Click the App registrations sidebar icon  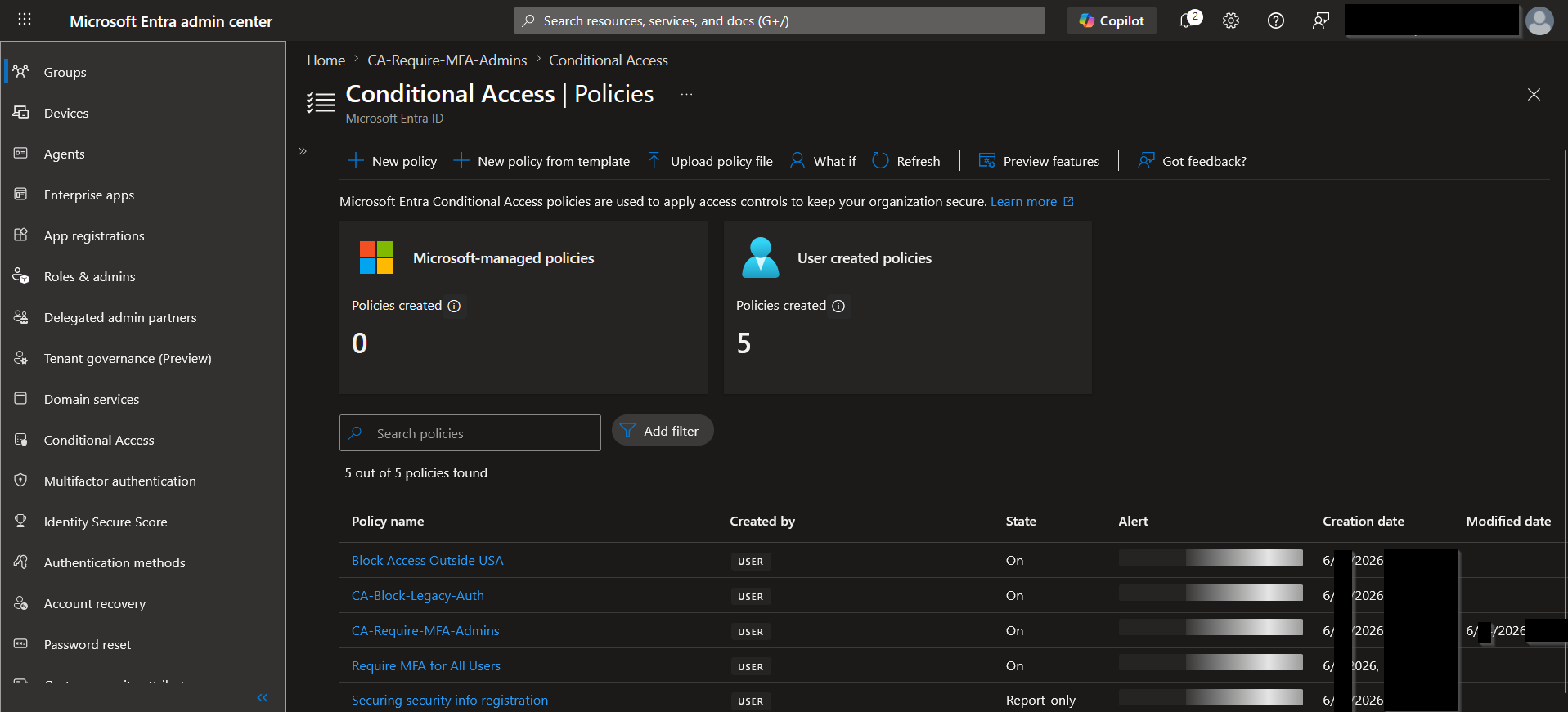pyautogui.click(x=21, y=235)
